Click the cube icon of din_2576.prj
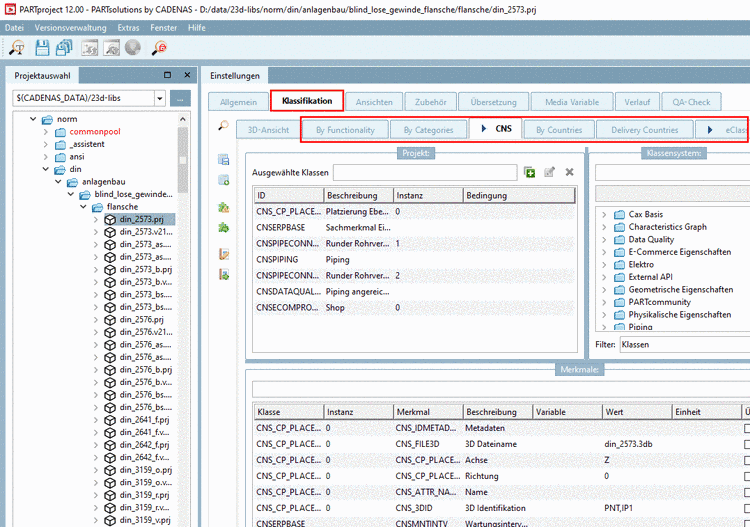 [x=110, y=320]
